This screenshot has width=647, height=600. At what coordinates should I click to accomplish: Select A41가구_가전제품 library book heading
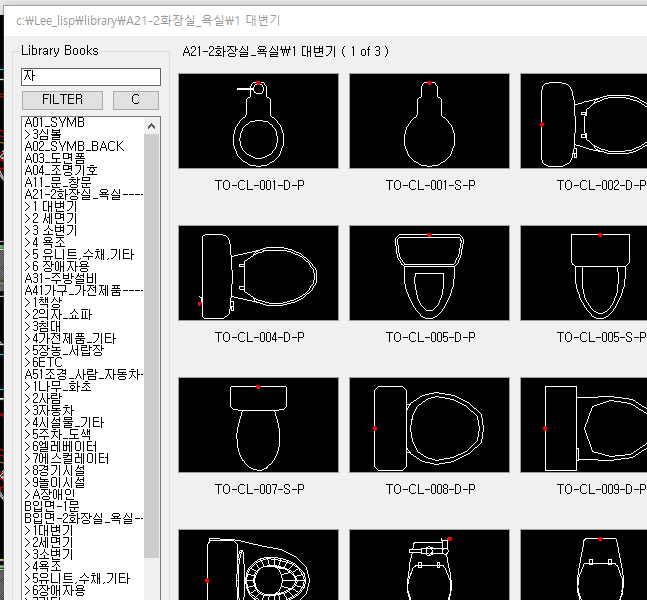[x=84, y=291]
